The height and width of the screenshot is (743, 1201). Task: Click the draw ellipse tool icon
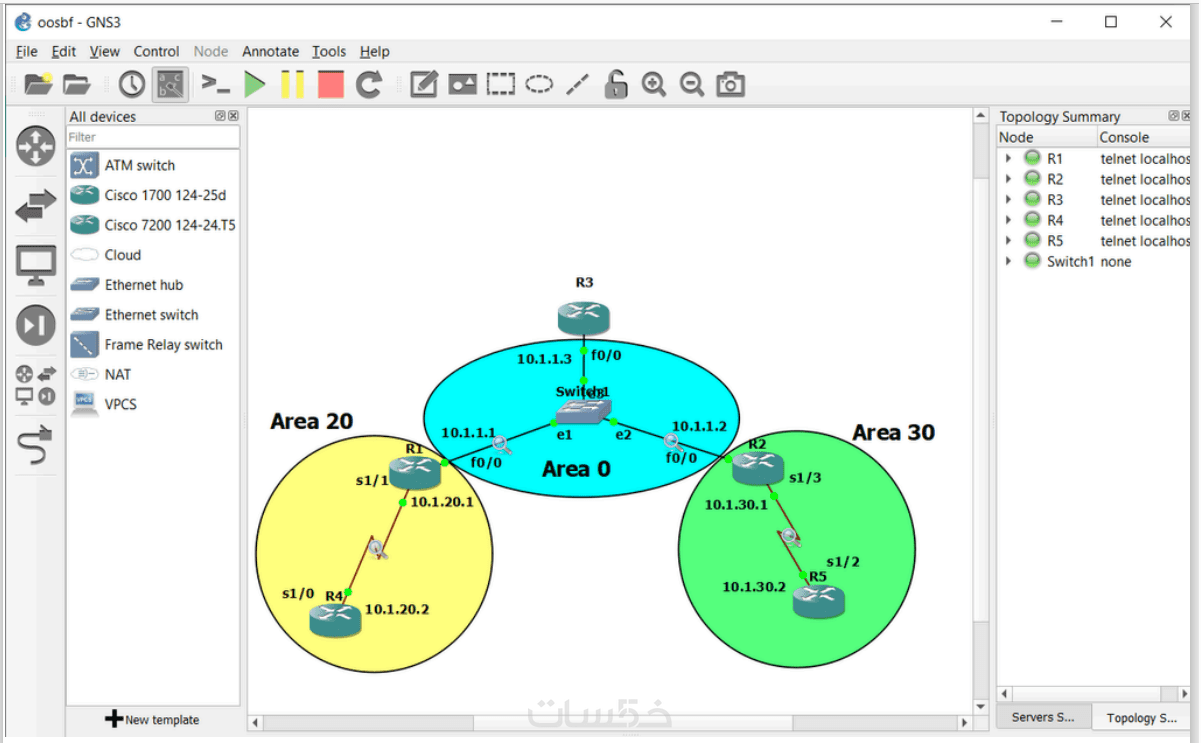pos(539,85)
